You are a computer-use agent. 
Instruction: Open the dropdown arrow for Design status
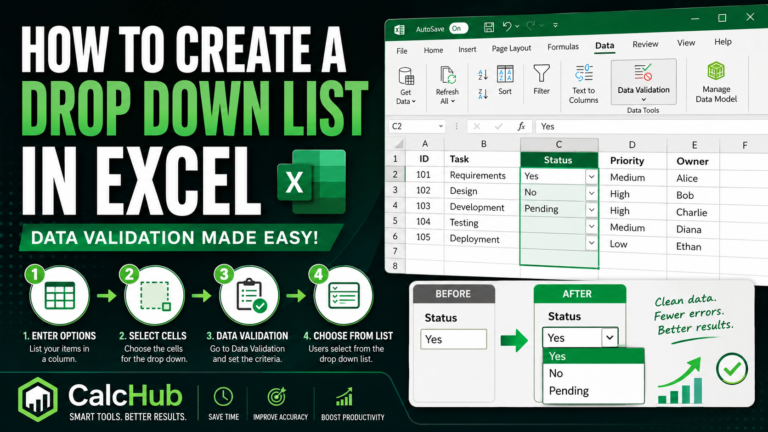592,193
